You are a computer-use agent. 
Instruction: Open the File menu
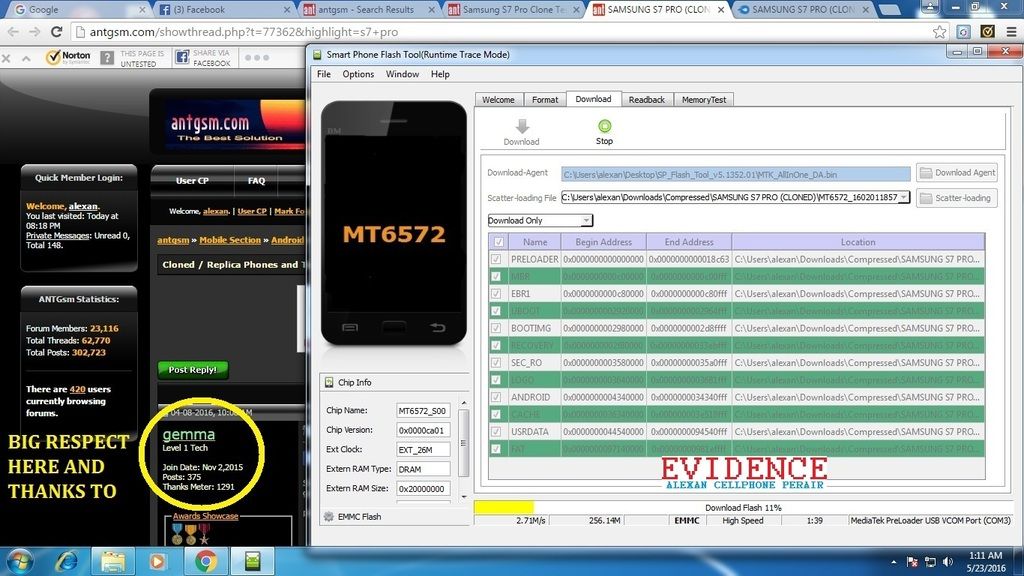[324, 74]
